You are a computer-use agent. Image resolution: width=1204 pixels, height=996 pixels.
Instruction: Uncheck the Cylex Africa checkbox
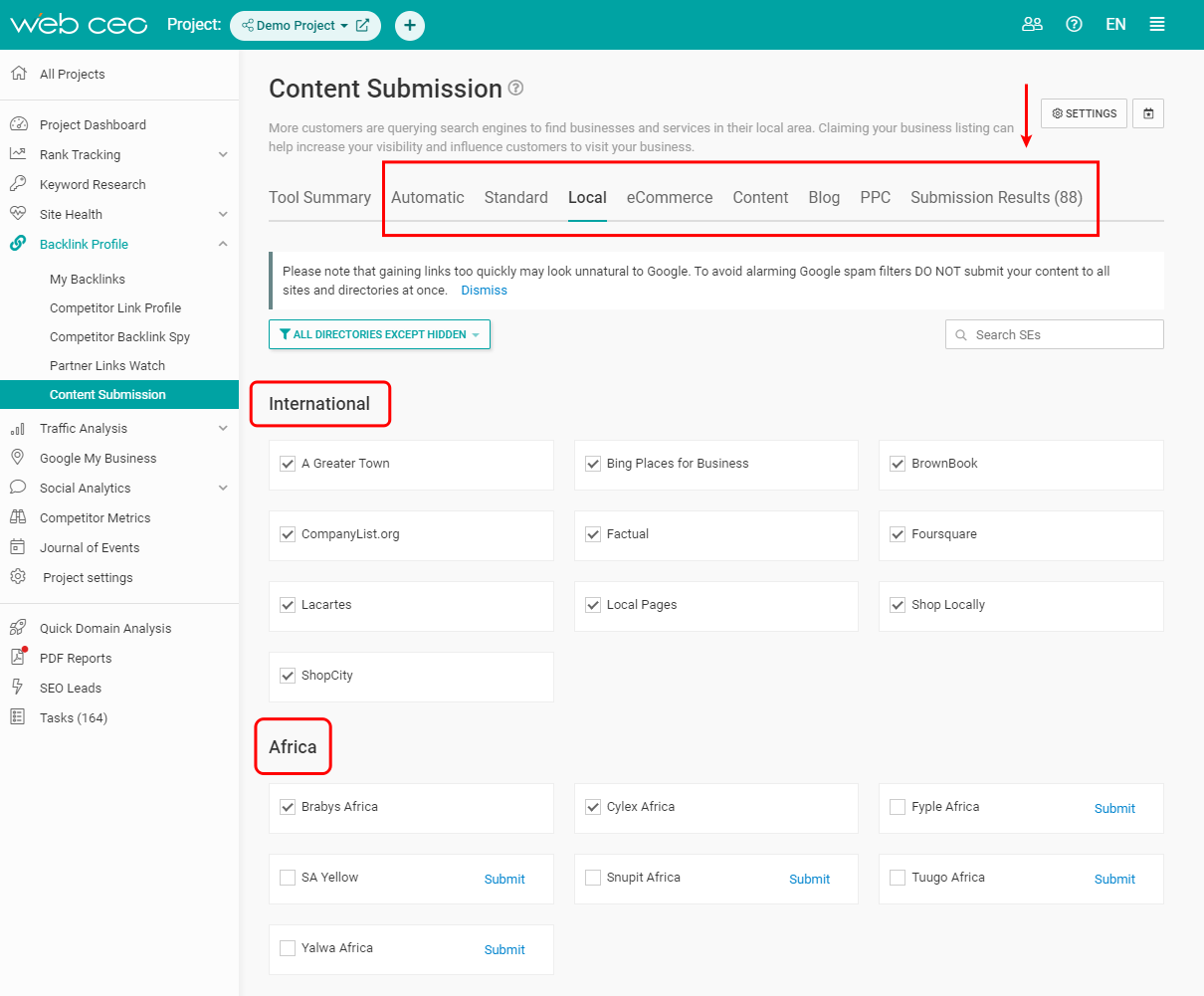point(593,807)
